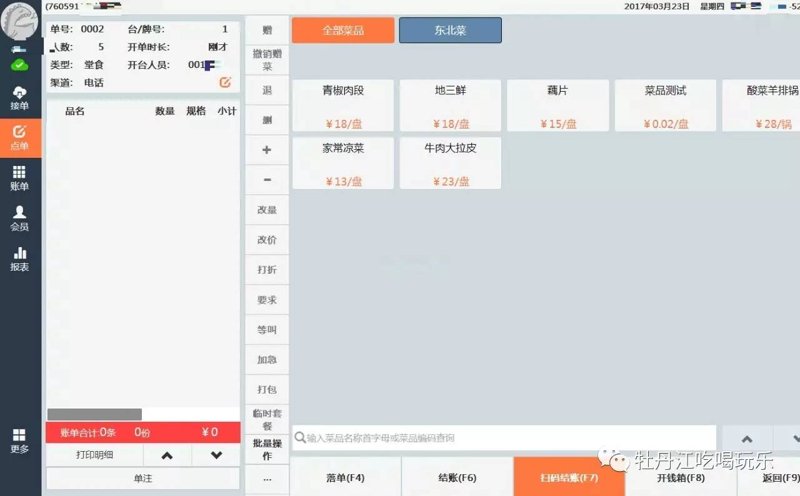
Task: Click the 品名 column header
Action: click(x=74, y=111)
